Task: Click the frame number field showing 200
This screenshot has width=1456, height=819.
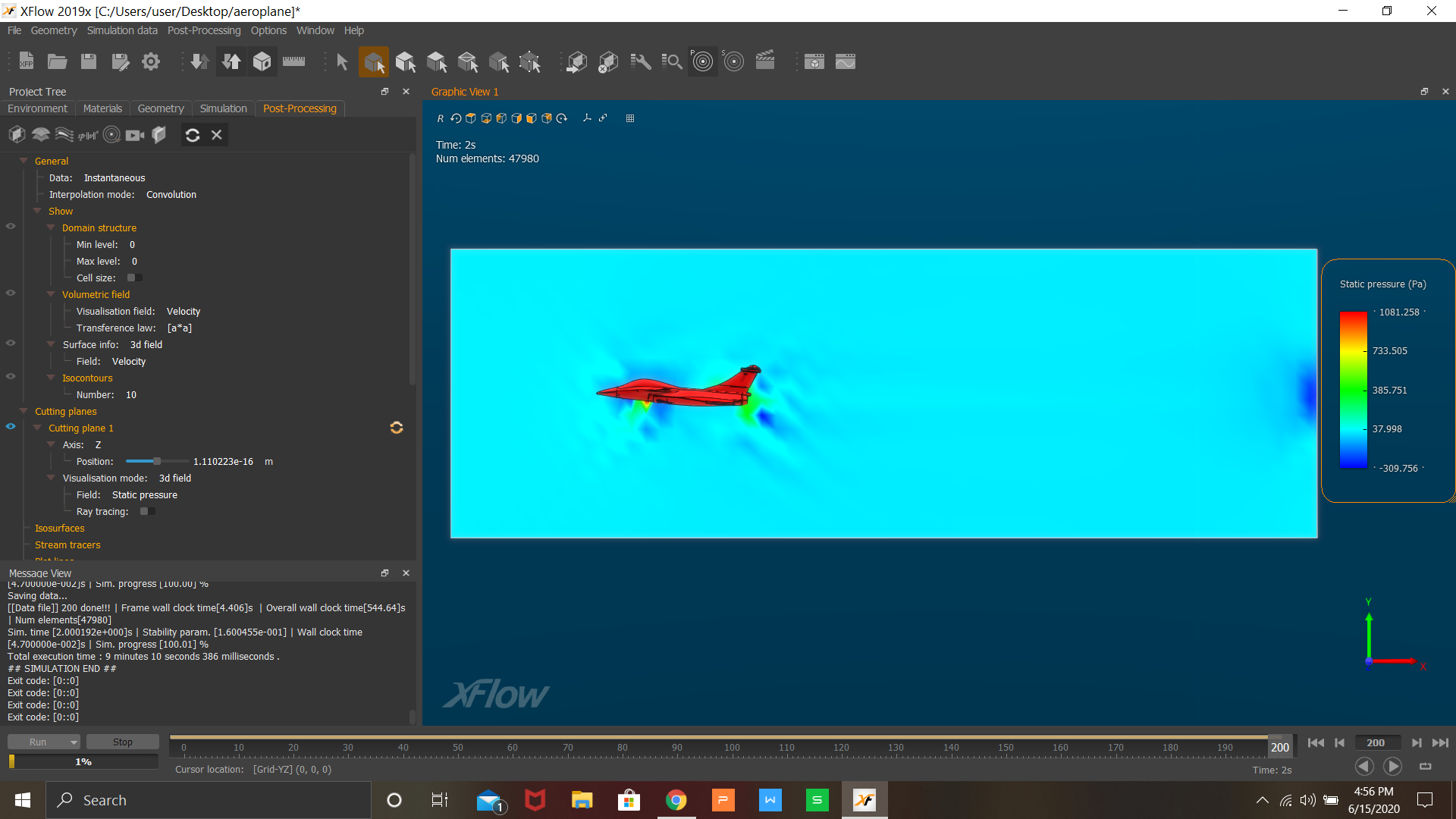Action: pyautogui.click(x=1376, y=743)
